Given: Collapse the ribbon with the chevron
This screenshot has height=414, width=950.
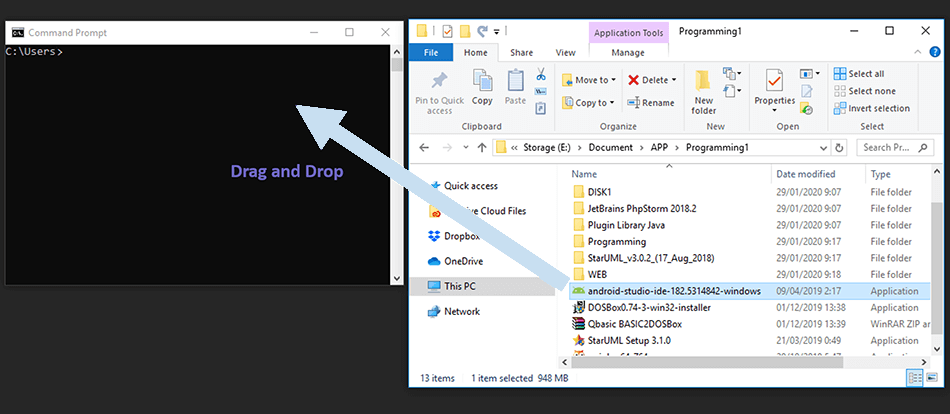Looking at the screenshot, I should (x=919, y=53).
